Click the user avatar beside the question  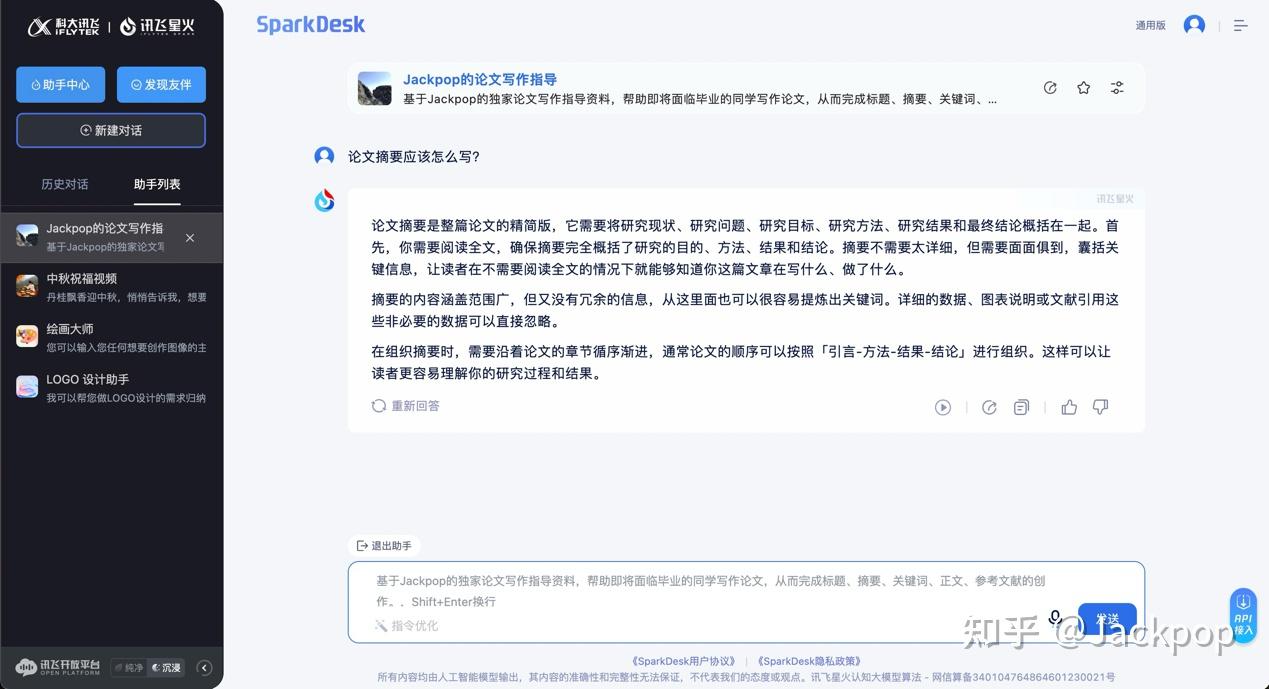pos(324,156)
